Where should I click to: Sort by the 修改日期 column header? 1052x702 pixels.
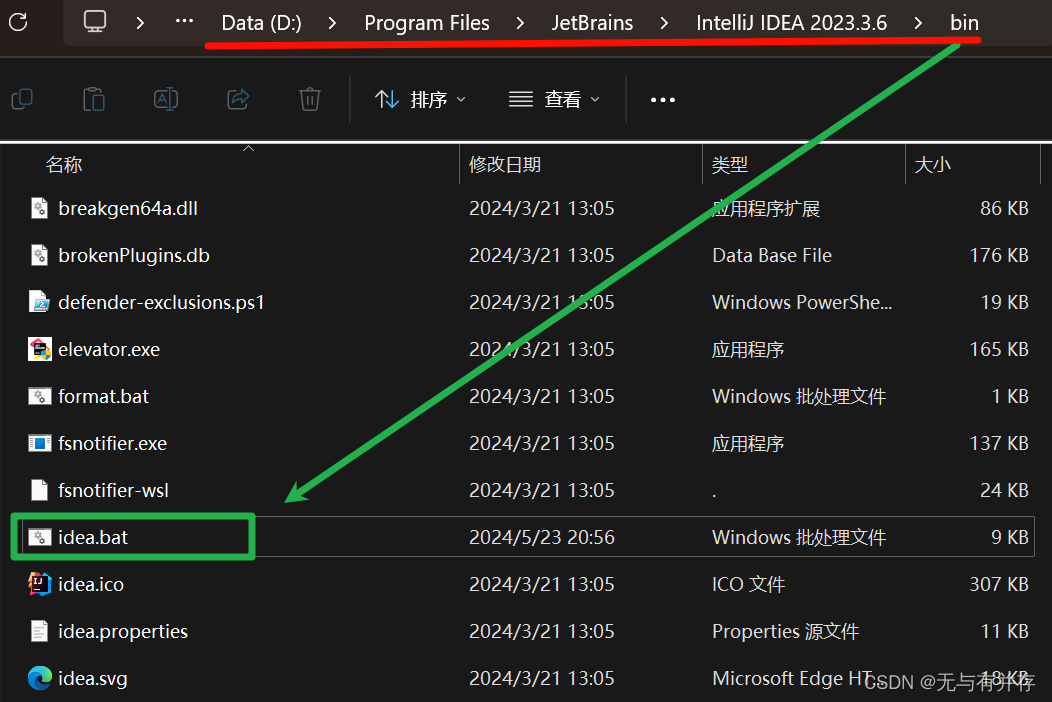click(x=505, y=164)
